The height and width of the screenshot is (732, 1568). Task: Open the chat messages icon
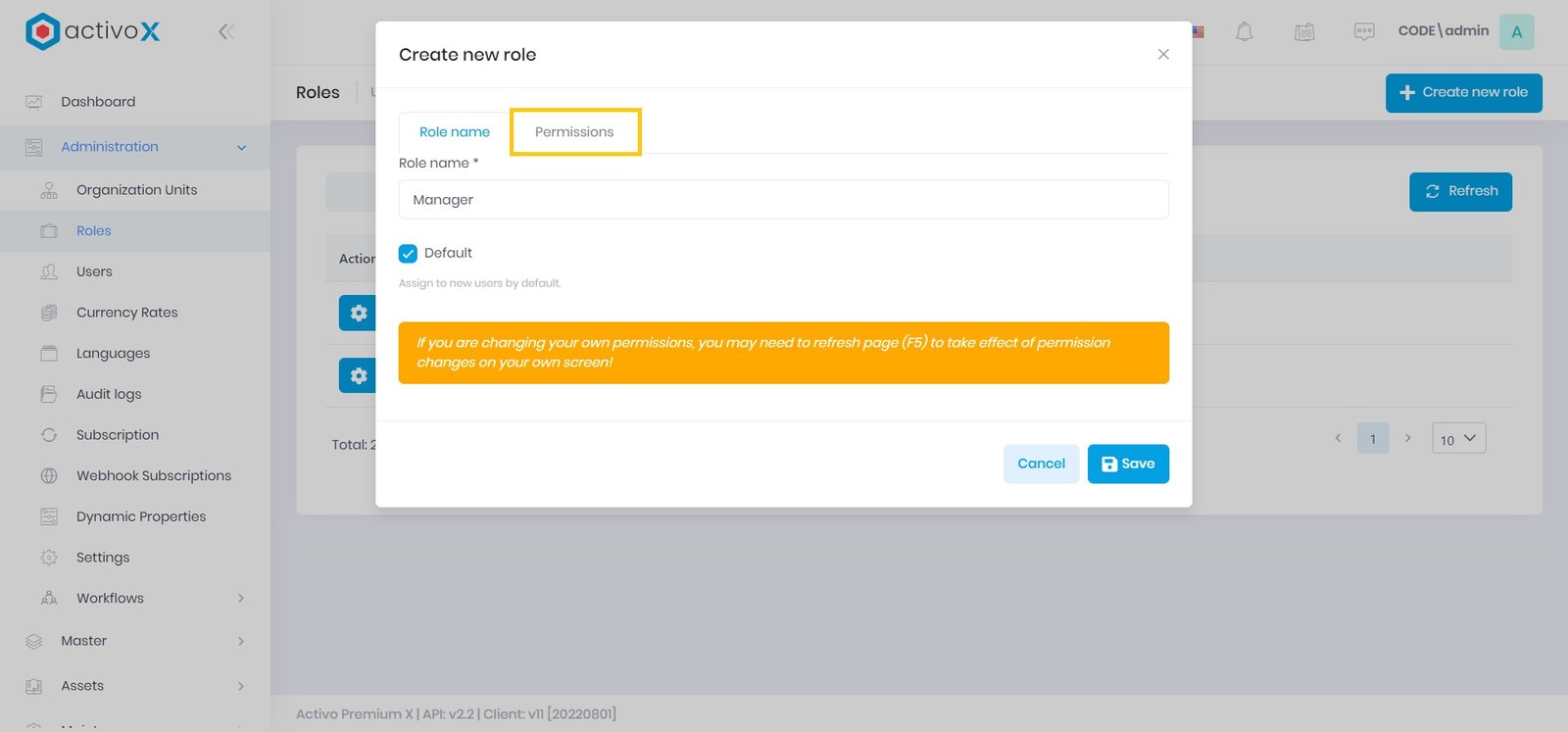(1363, 32)
